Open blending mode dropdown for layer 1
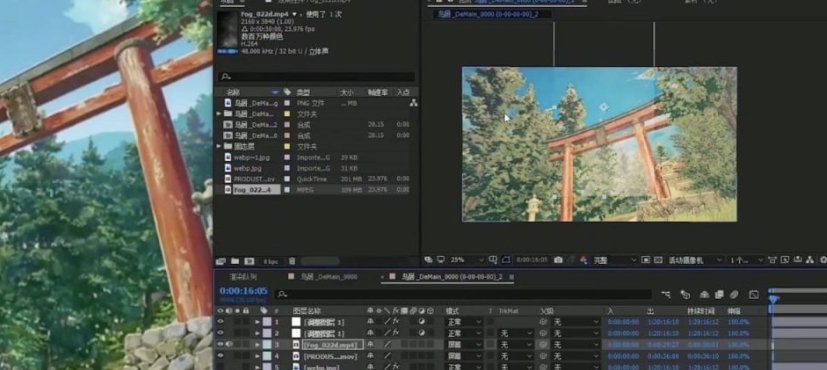 click(464, 322)
